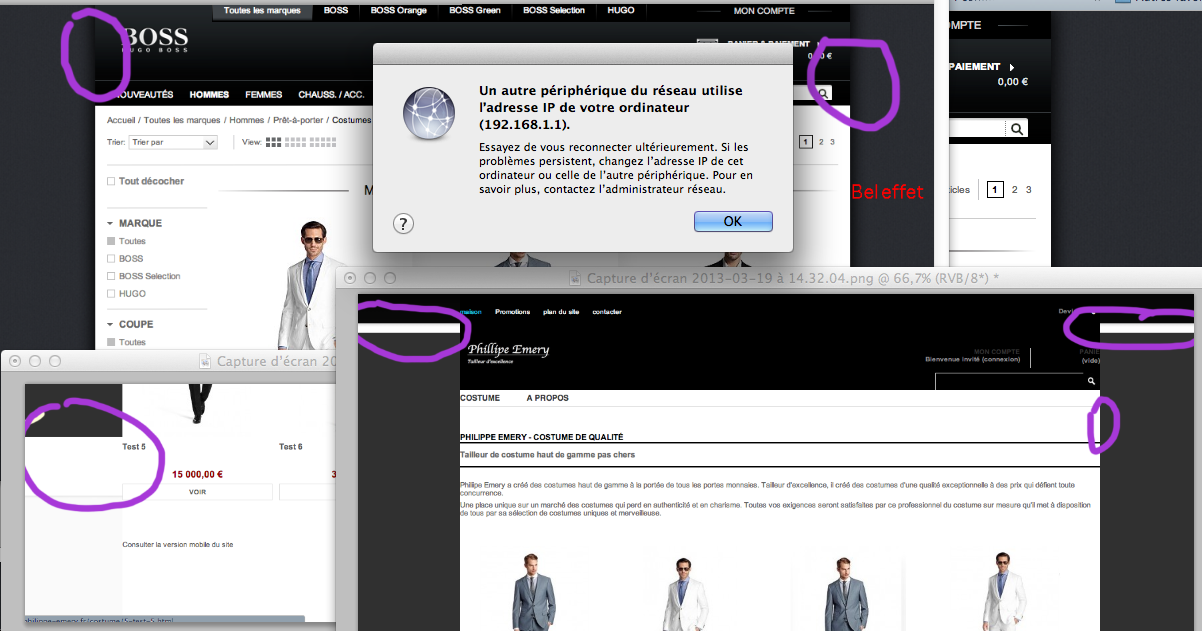This screenshot has width=1202, height=631.
Task: Tick the 'Tout décocher' checkbox
Action: 111,181
